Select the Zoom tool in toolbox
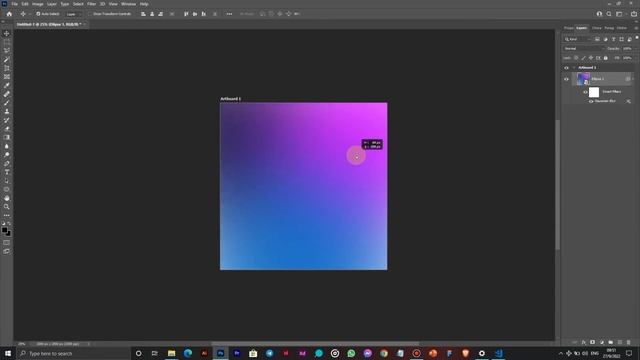Viewport: 640px width, 360px height. tap(7, 207)
